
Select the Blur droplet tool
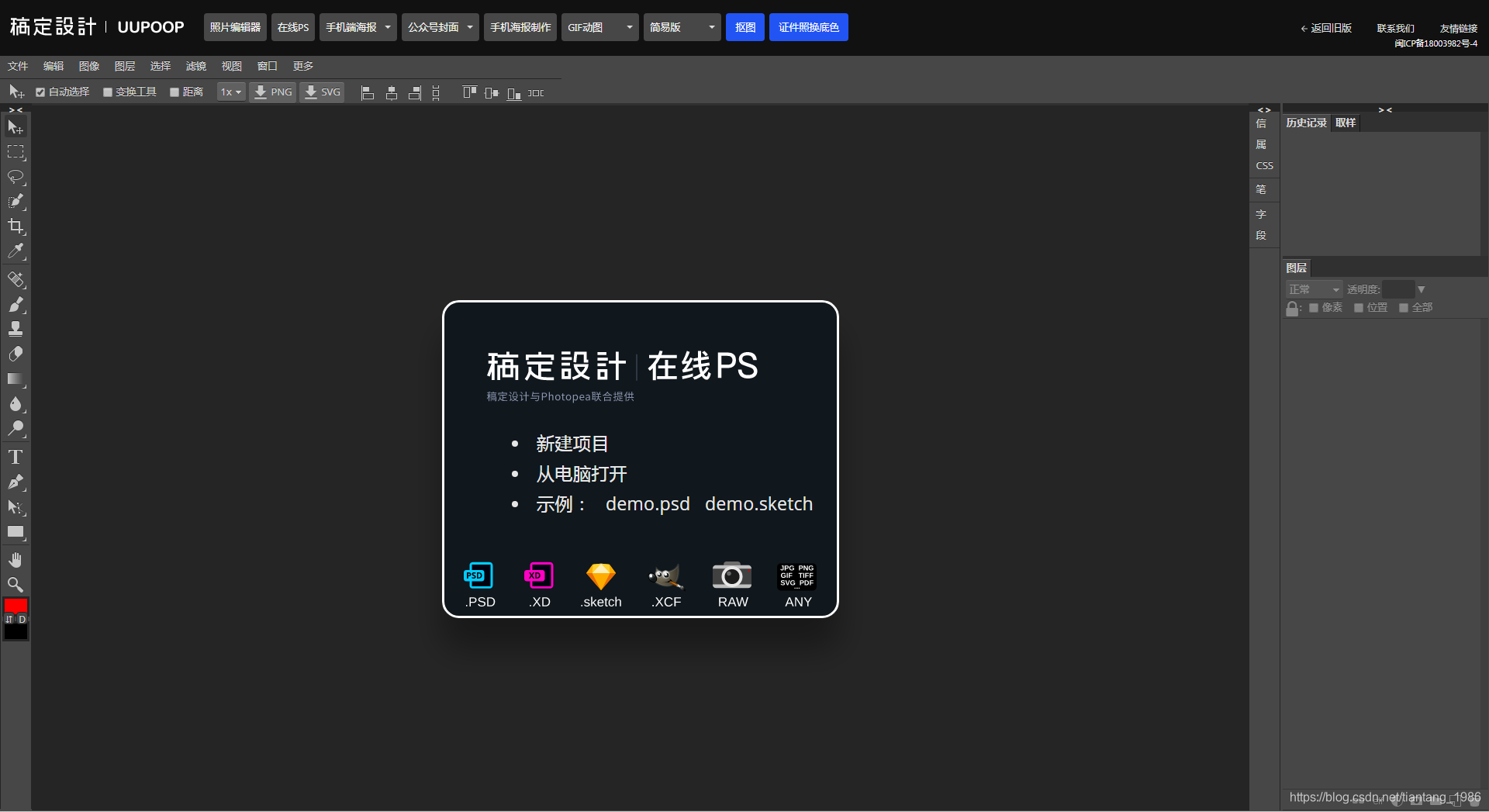16,404
